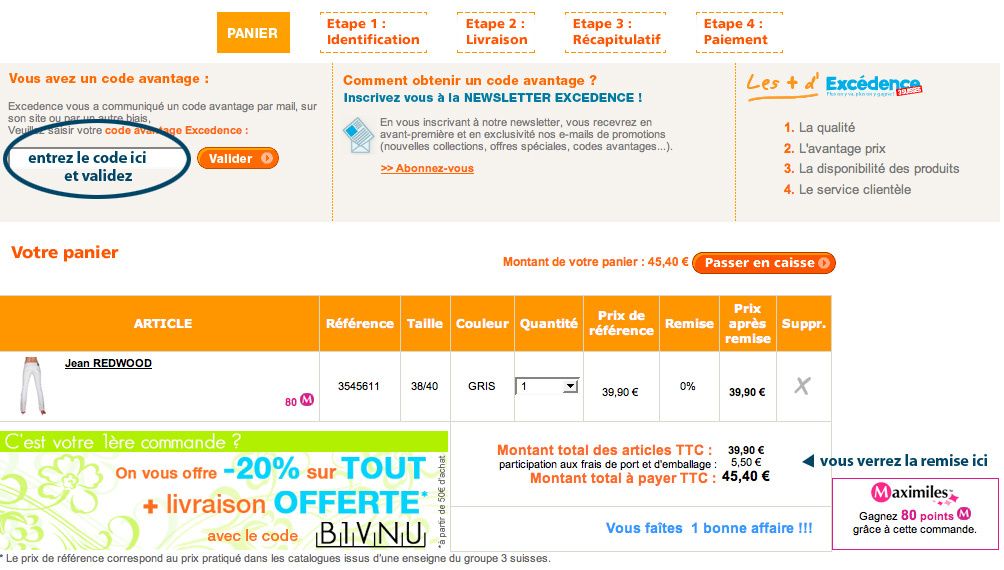Click the Passer en caisse button

pos(764,263)
